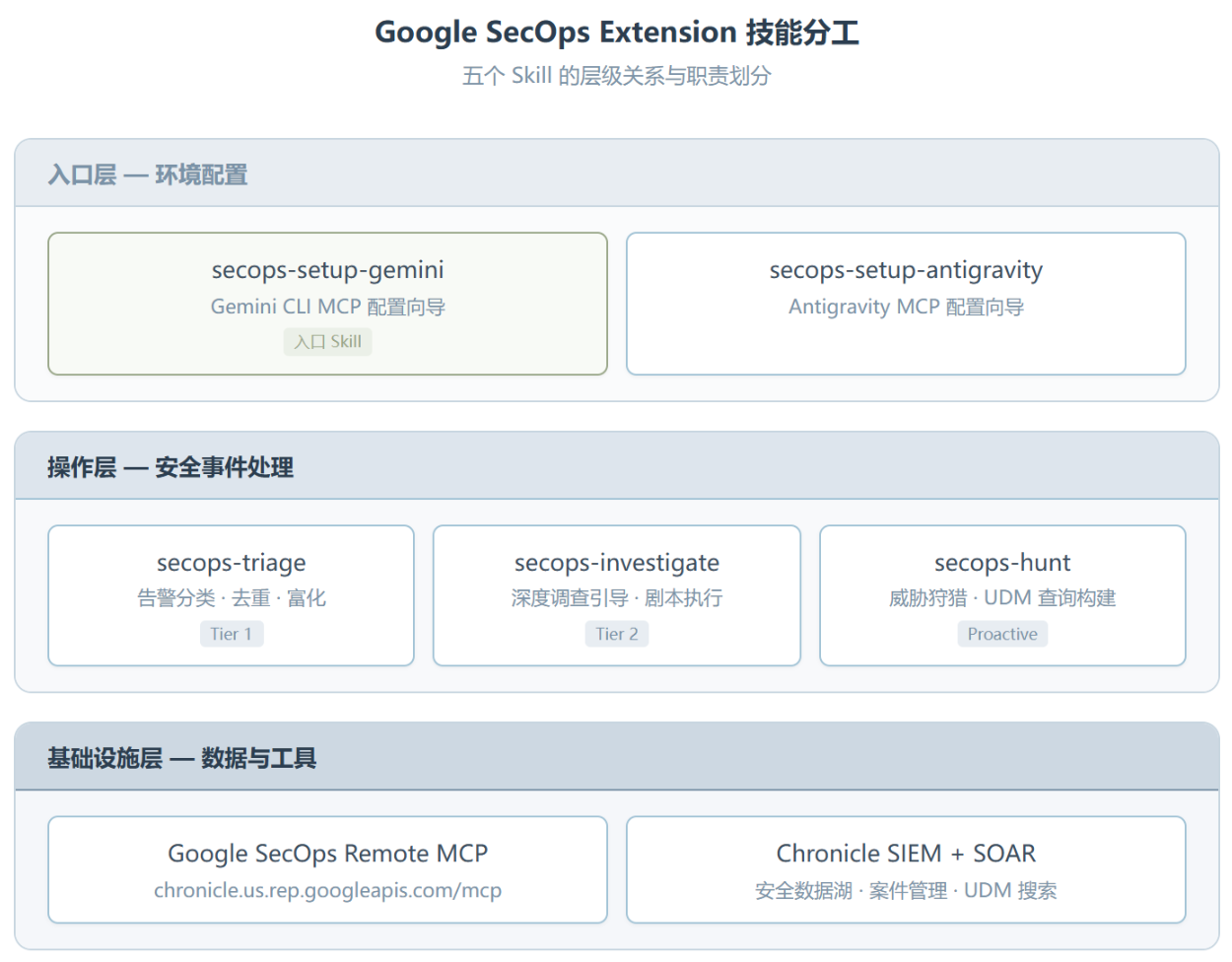Image resolution: width=1232 pixels, height=962 pixels.
Task: Click the 'Proactive' badge
Action: tap(1002, 634)
